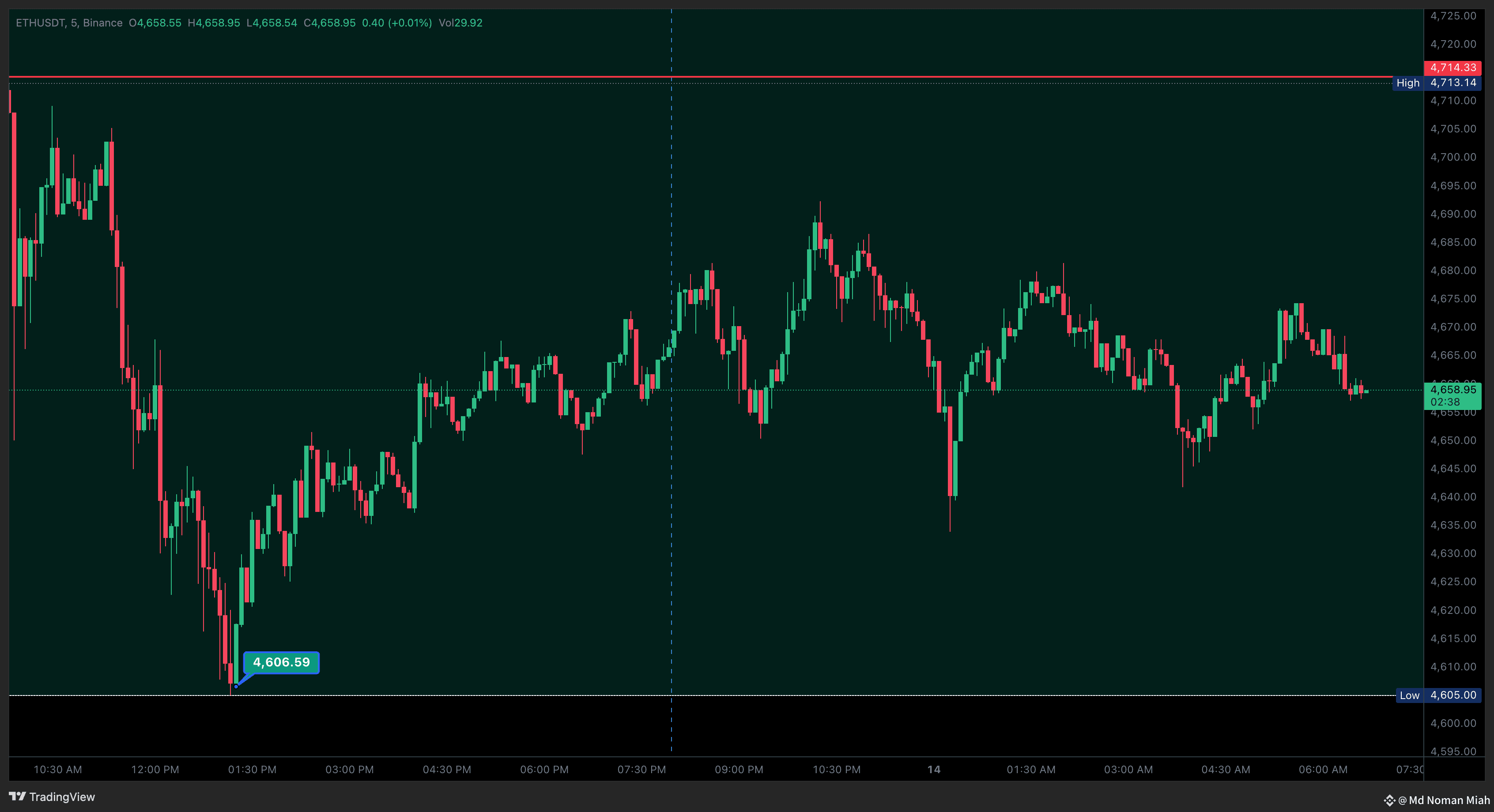Click the 4,690.00 price axis label
The height and width of the screenshot is (812, 1494).
click(x=1453, y=214)
